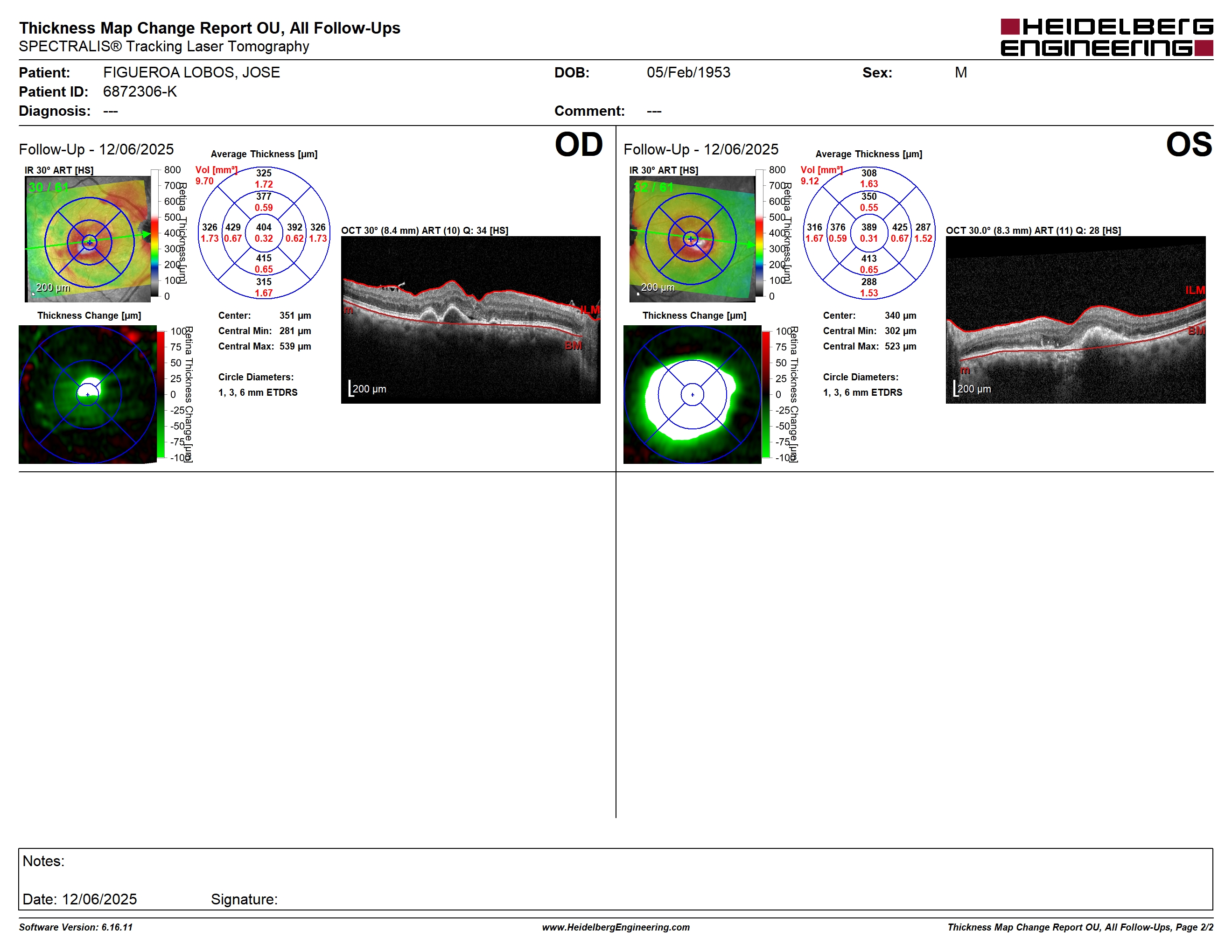Click OS Central Min 302 µm
1232x952 pixels.
[x=869, y=331]
